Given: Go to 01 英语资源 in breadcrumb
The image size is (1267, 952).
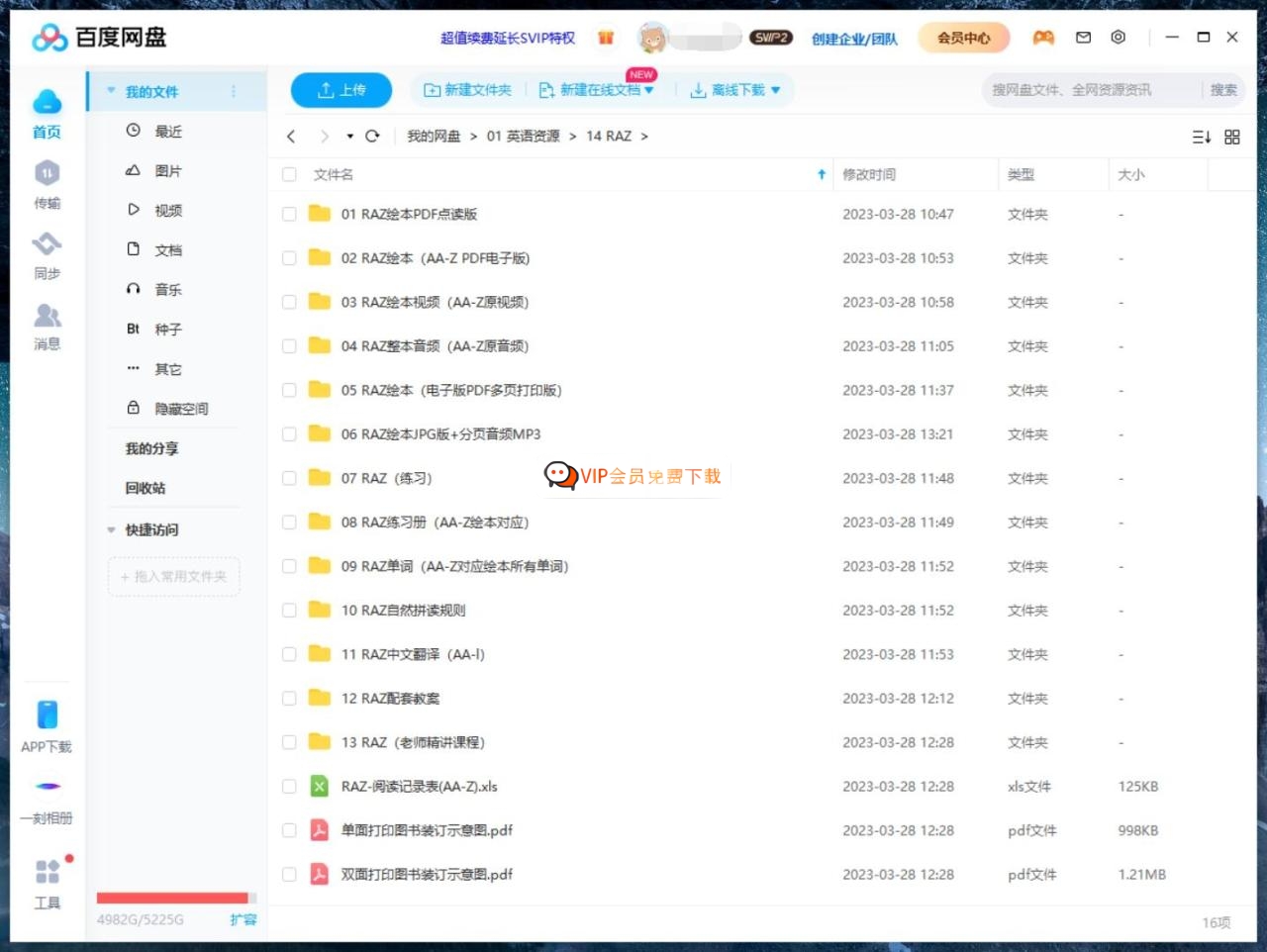Looking at the screenshot, I should tap(523, 137).
